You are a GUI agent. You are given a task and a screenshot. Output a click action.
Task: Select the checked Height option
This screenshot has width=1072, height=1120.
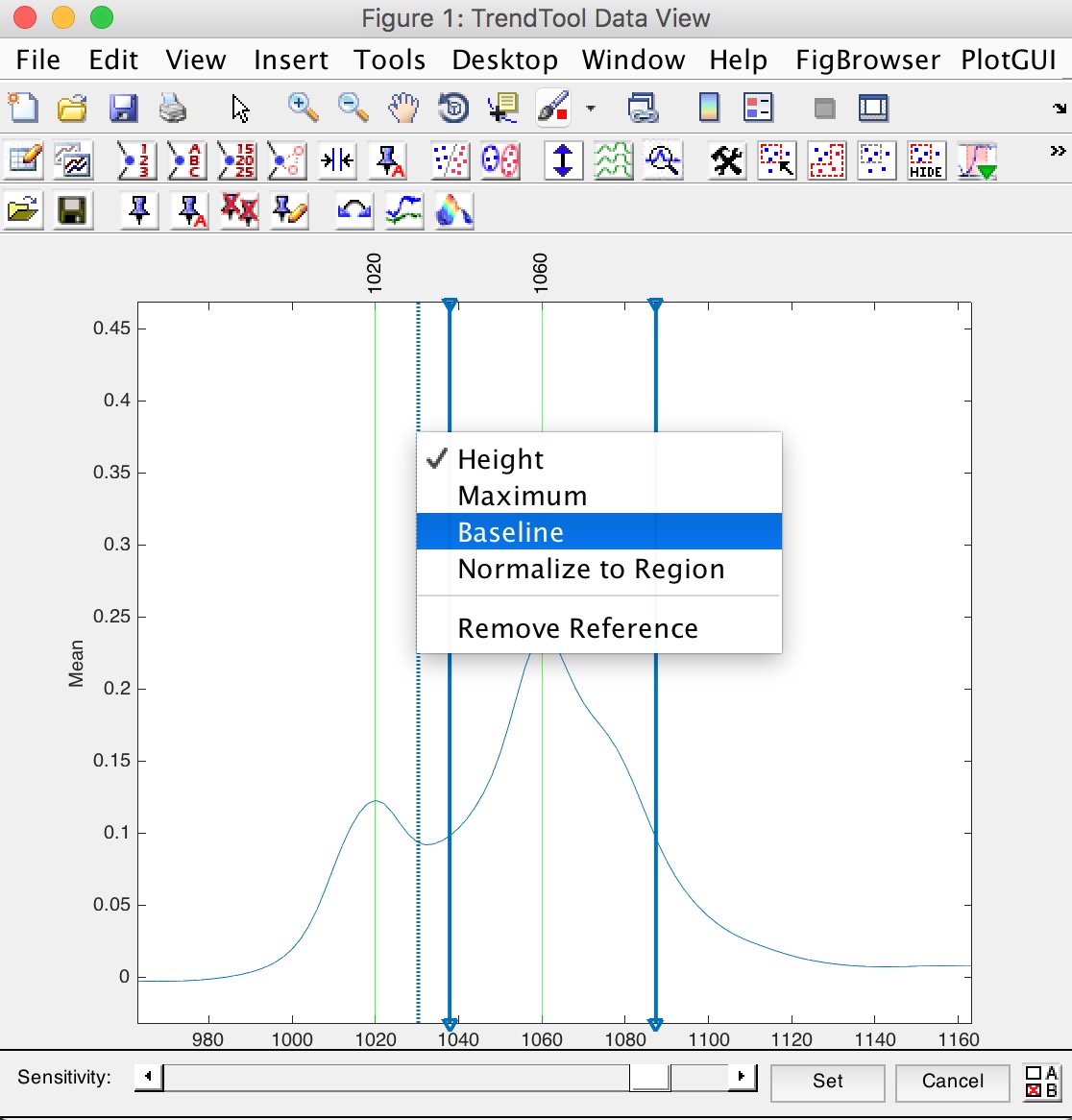point(500,459)
